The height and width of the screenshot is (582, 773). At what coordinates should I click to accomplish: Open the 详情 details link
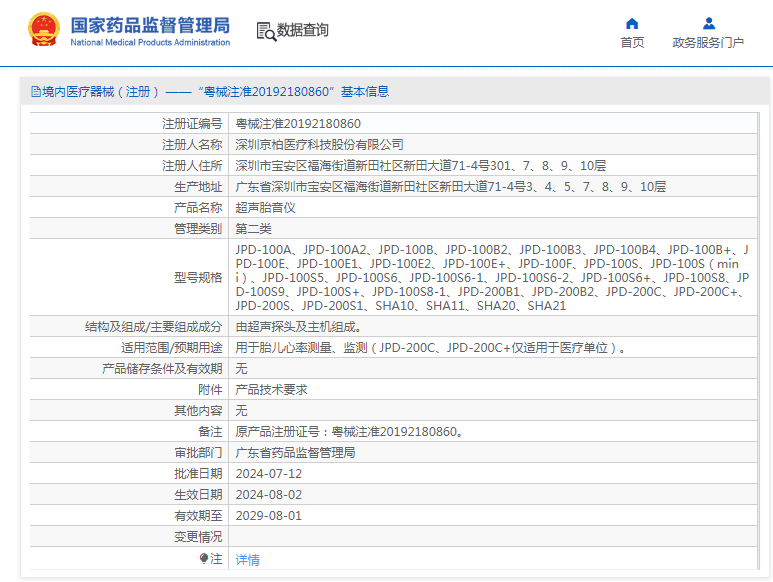pos(247,560)
